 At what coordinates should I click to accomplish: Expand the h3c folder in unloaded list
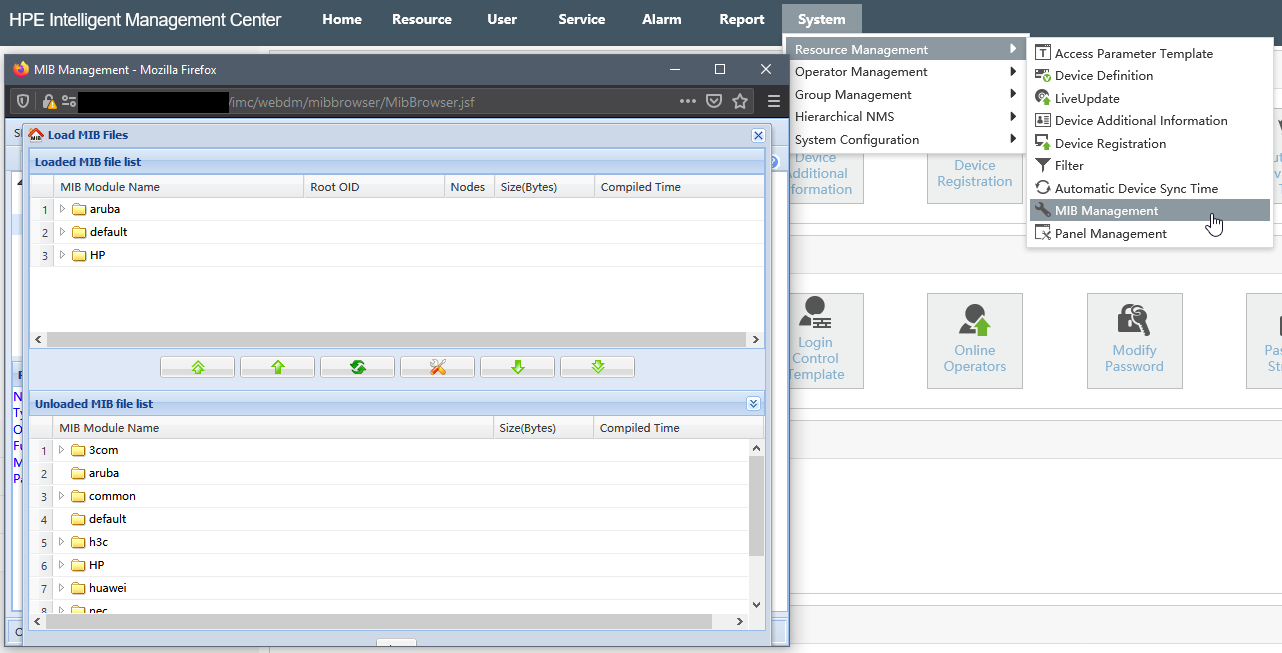click(x=61, y=542)
